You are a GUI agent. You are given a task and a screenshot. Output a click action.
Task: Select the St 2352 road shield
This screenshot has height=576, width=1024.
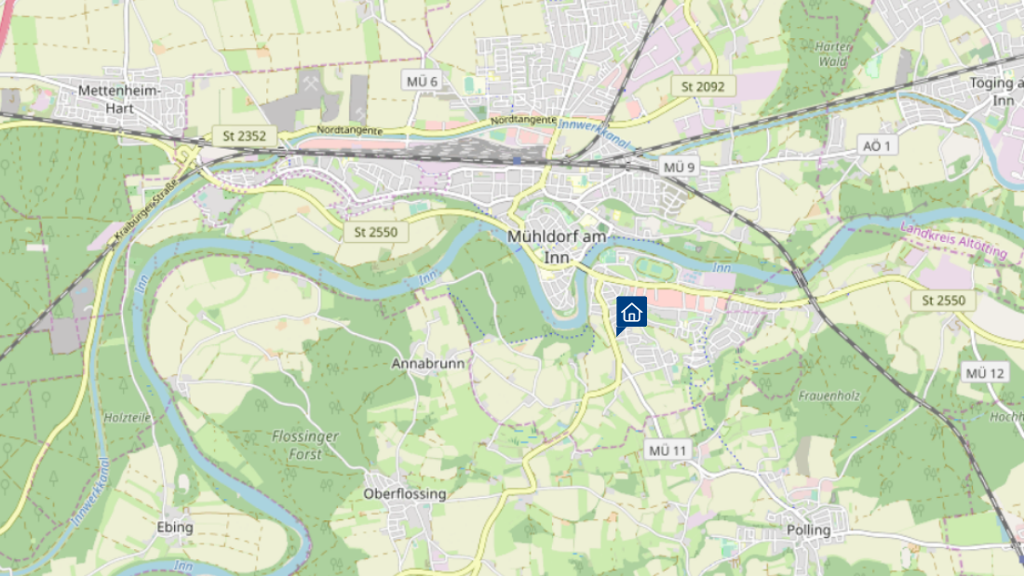[x=244, y=136]
